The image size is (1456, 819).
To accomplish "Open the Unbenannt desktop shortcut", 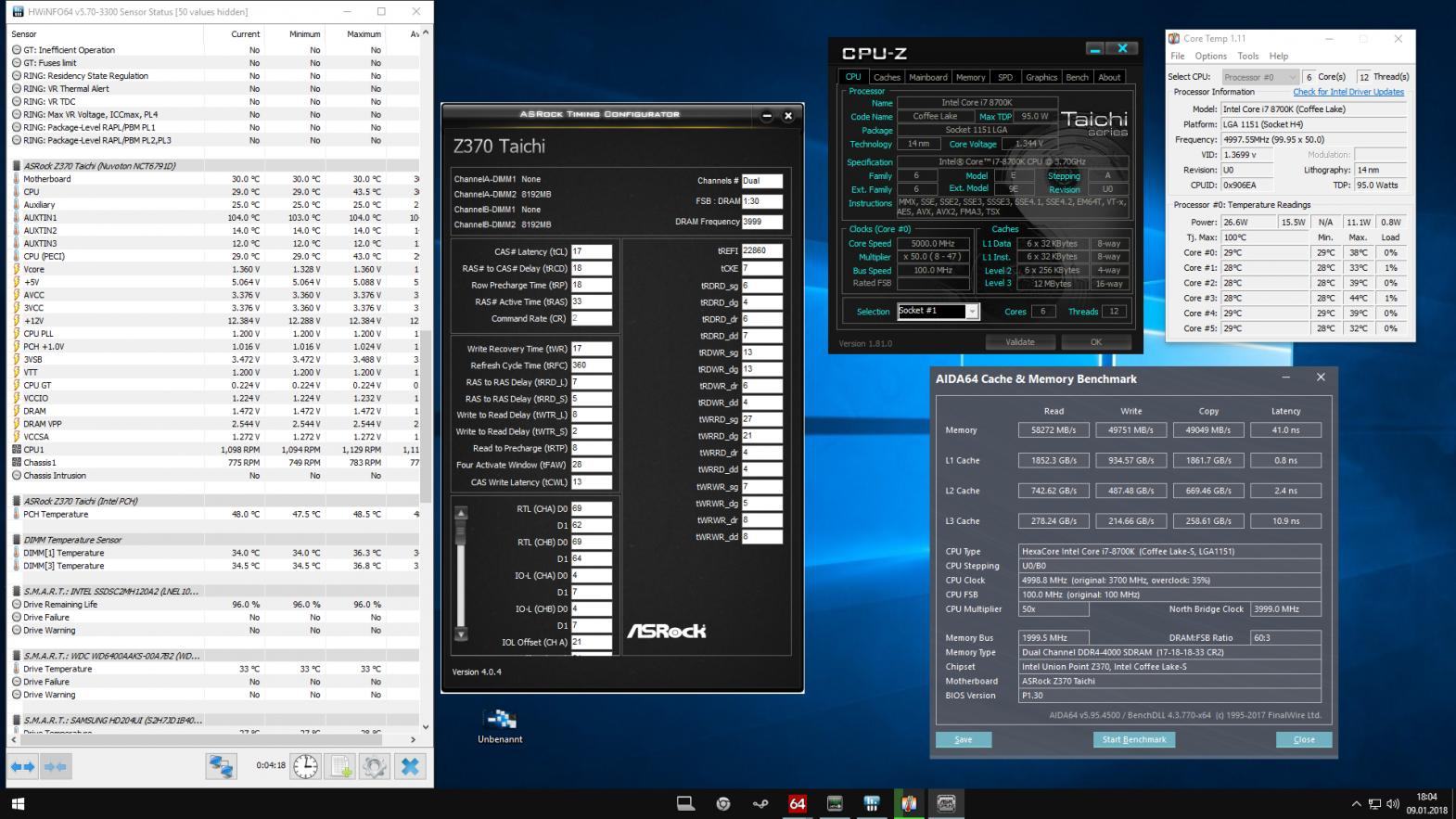I will coord(500,725).
